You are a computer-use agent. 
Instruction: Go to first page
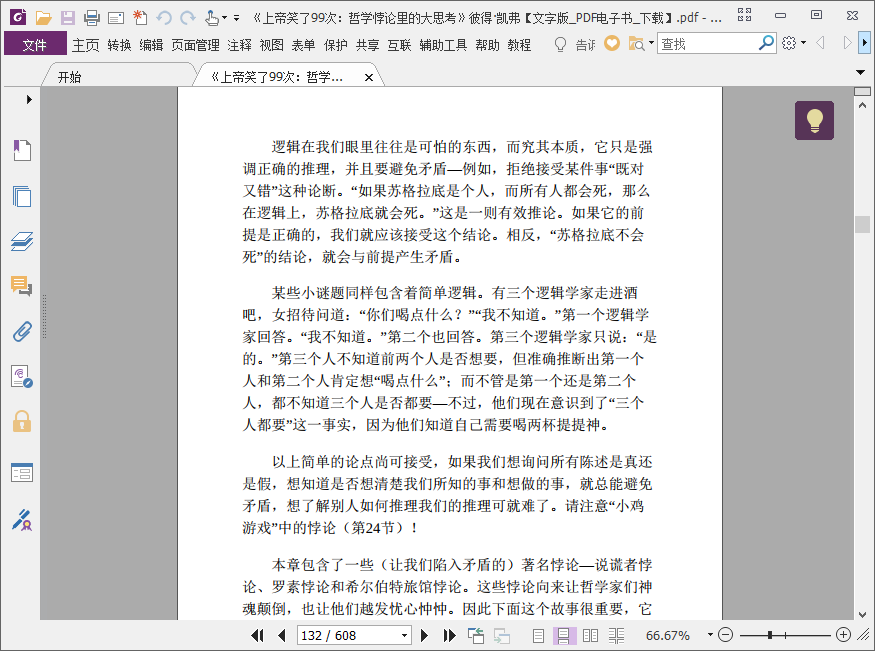pyautogui.click(x=257, y=635)
